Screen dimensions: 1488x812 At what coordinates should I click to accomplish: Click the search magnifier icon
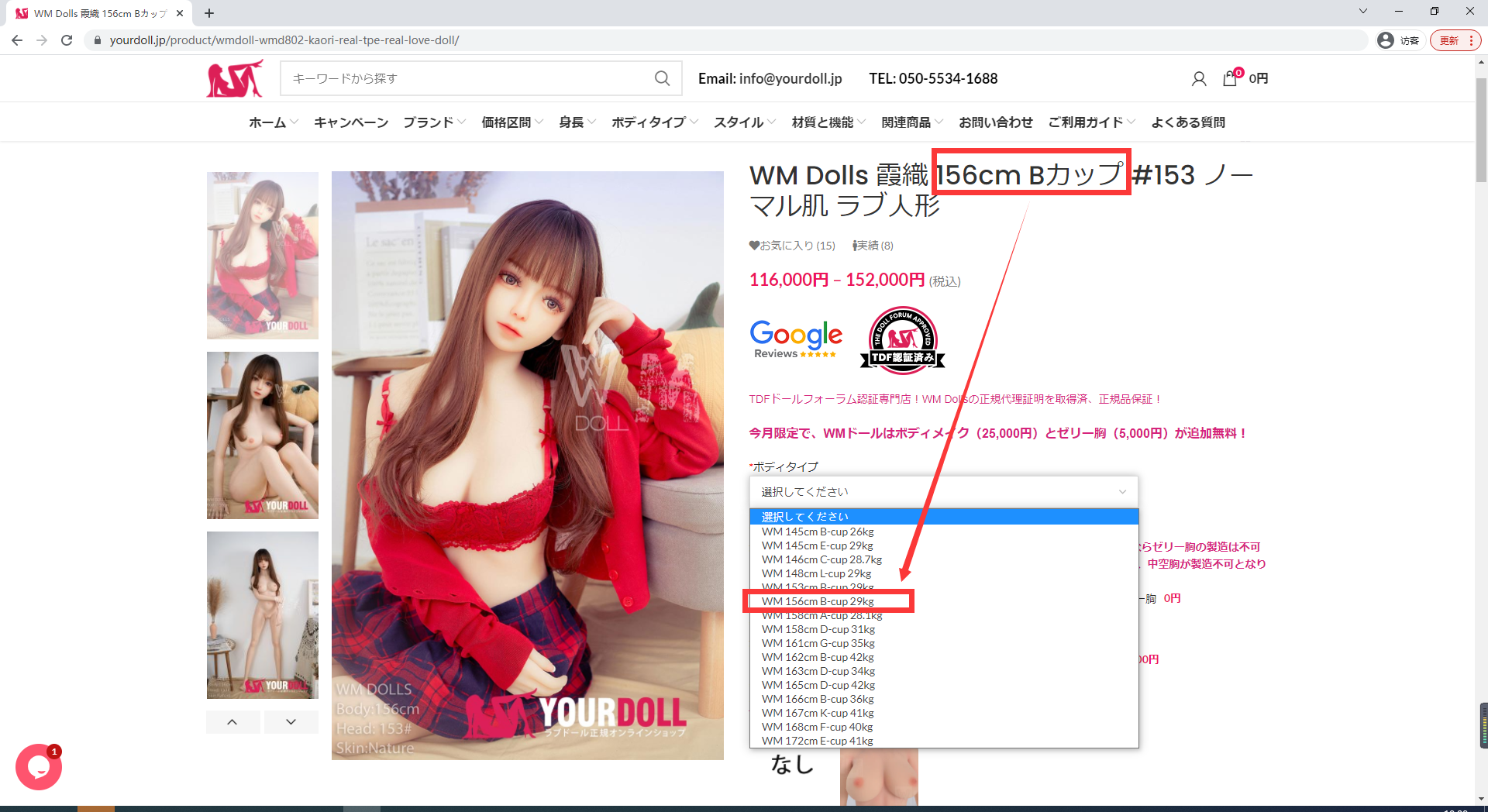click(662, 78)
